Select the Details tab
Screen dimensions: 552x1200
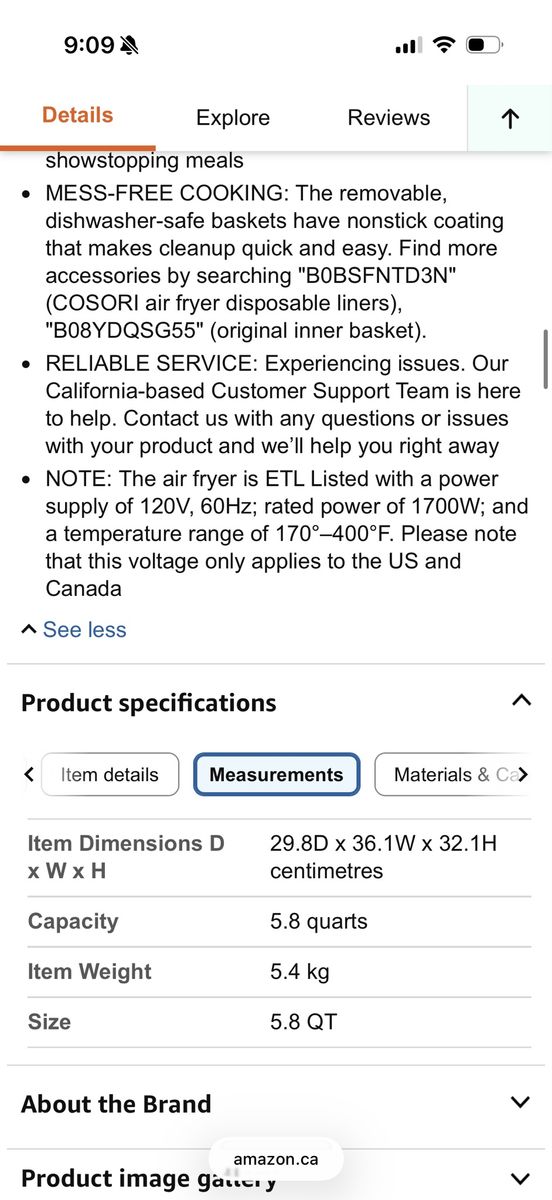point(77,115)
